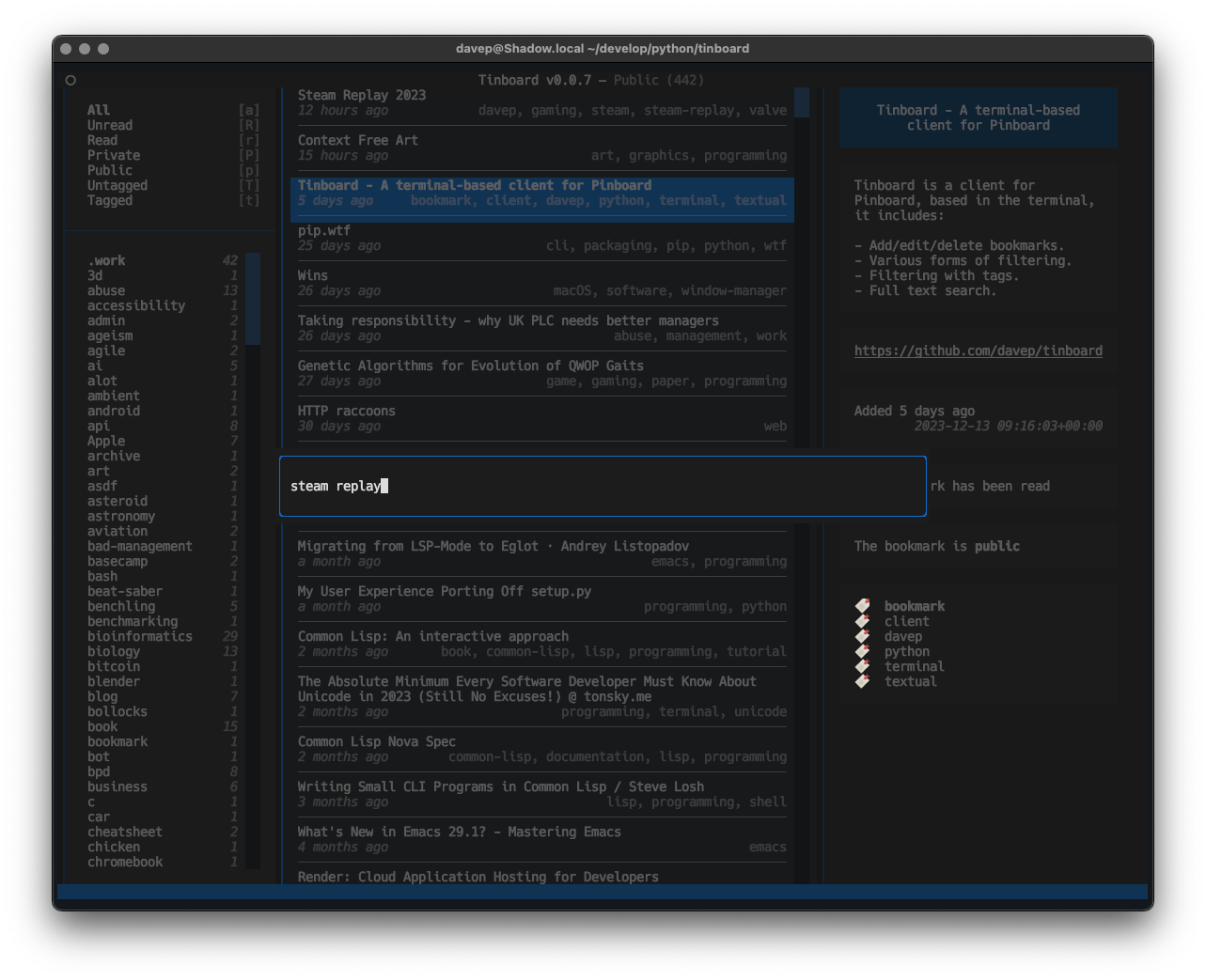Click the textual tag icon in details panel
The height and width of the screenshot is (980, 1206).
pyautogui.click(x=862, y=681)
